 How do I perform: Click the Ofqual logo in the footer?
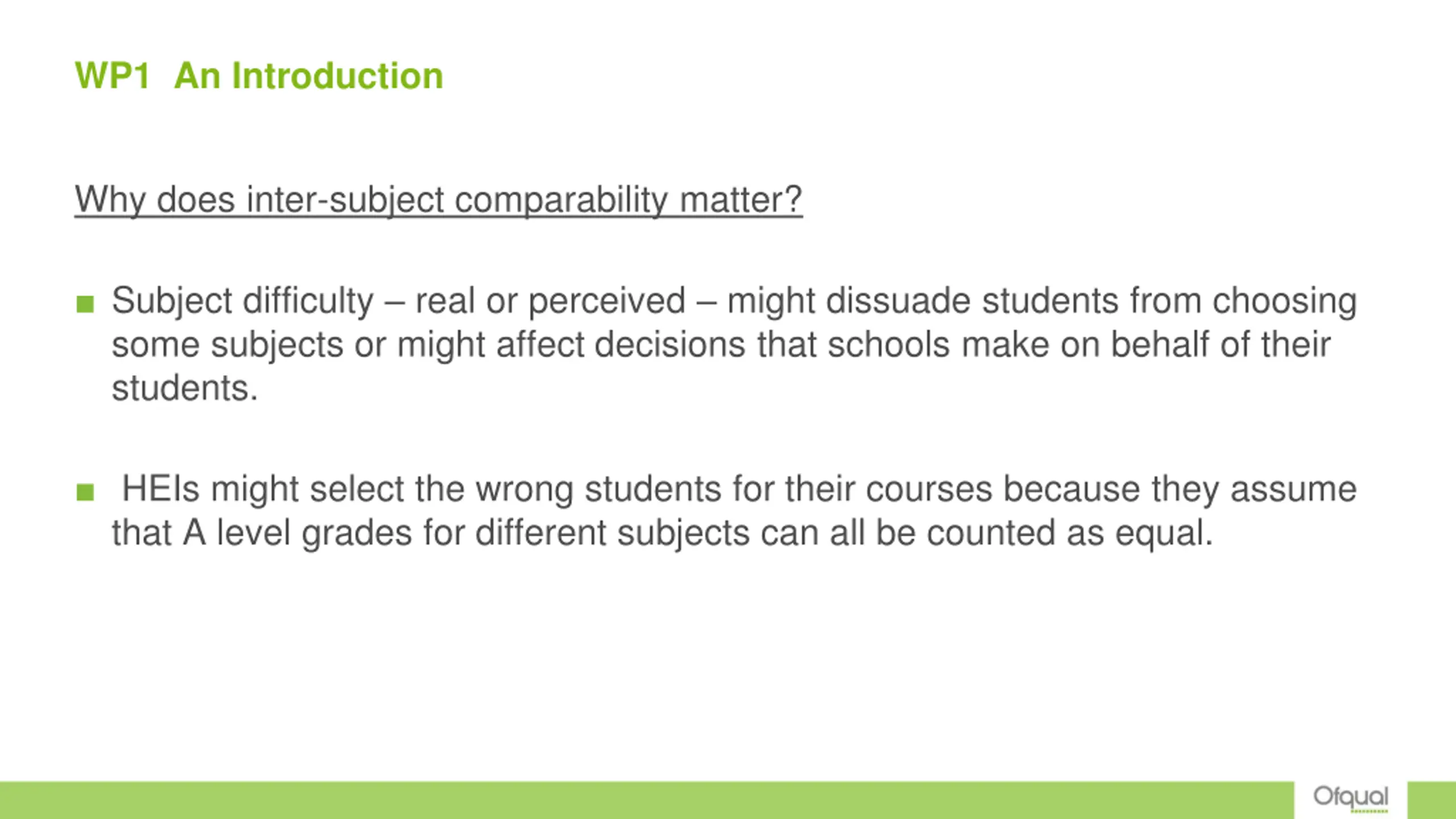1351,799
